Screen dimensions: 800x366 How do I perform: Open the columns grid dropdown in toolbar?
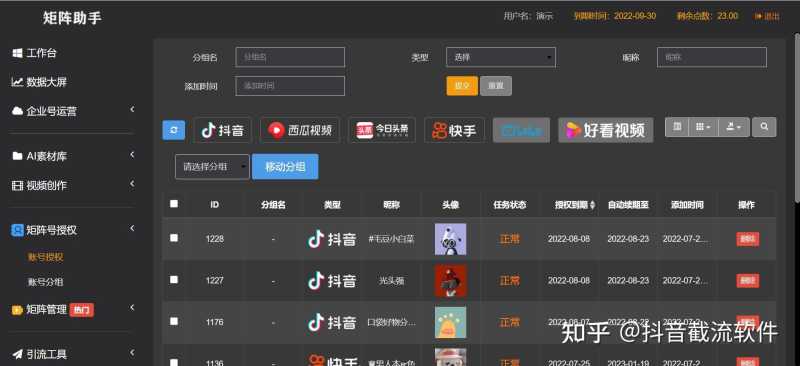click(x=704, y=127)
